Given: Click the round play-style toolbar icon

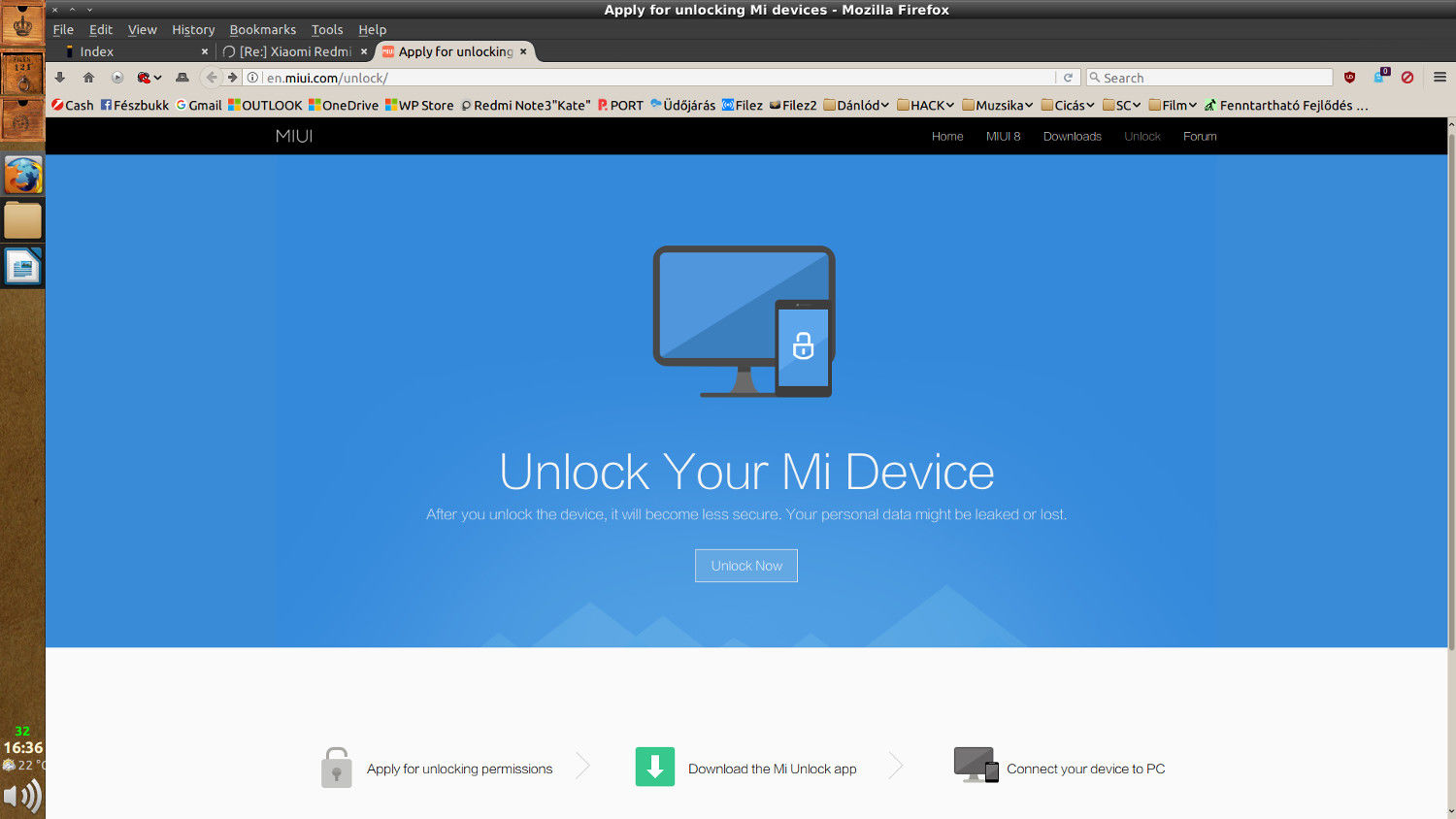Looking at the screenshot, I should click(117, 78).
